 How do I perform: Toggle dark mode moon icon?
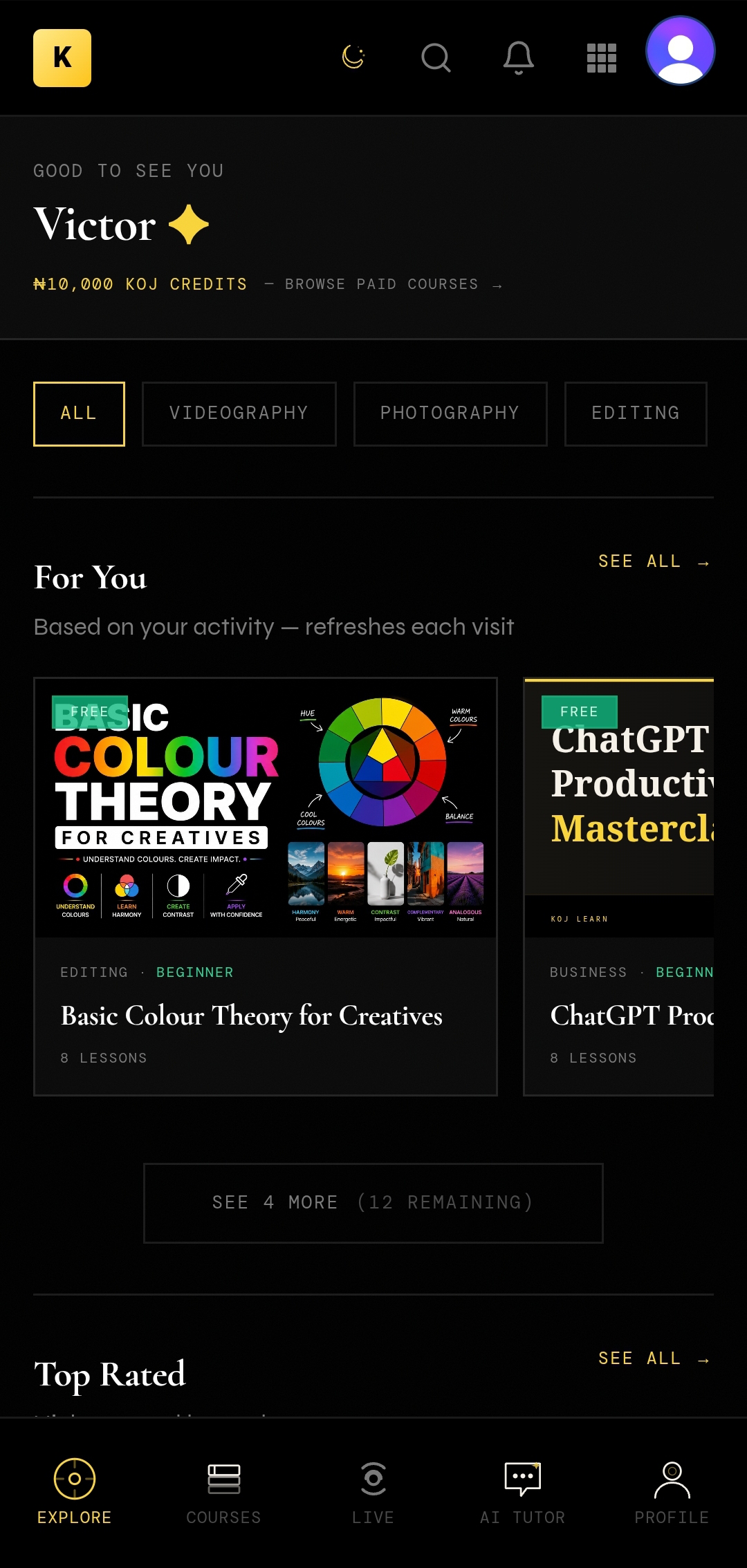click(353, 57)
